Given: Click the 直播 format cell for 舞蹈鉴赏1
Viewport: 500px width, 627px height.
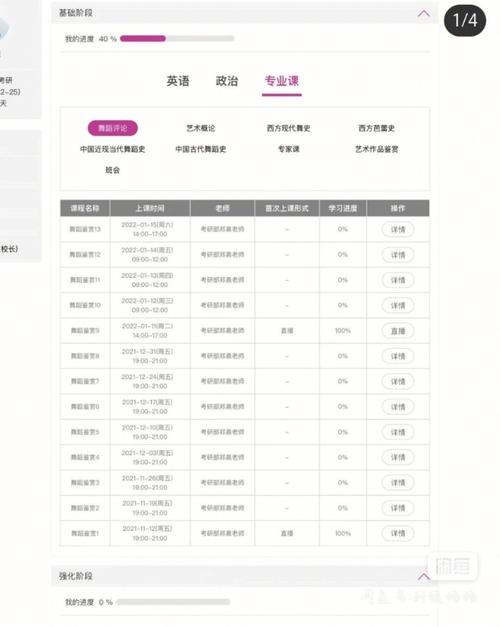Looking at the screenshot, I should tap(287, 533).
